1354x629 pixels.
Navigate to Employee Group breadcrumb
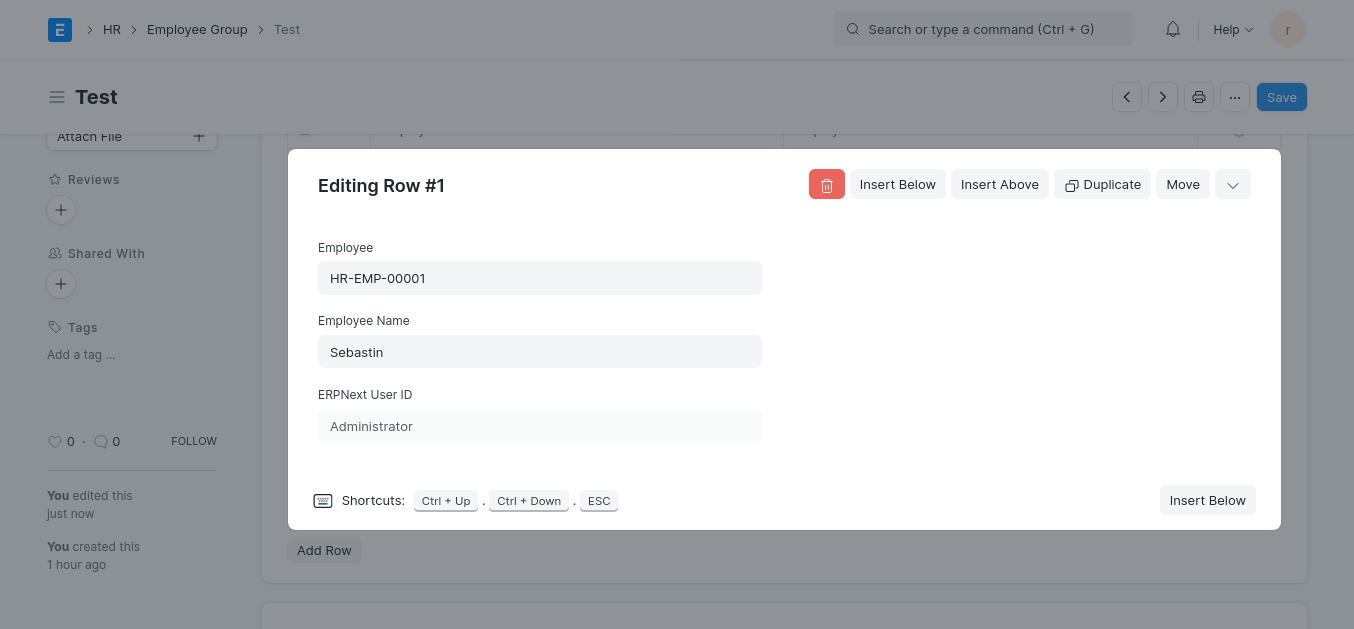click(197, 30)
